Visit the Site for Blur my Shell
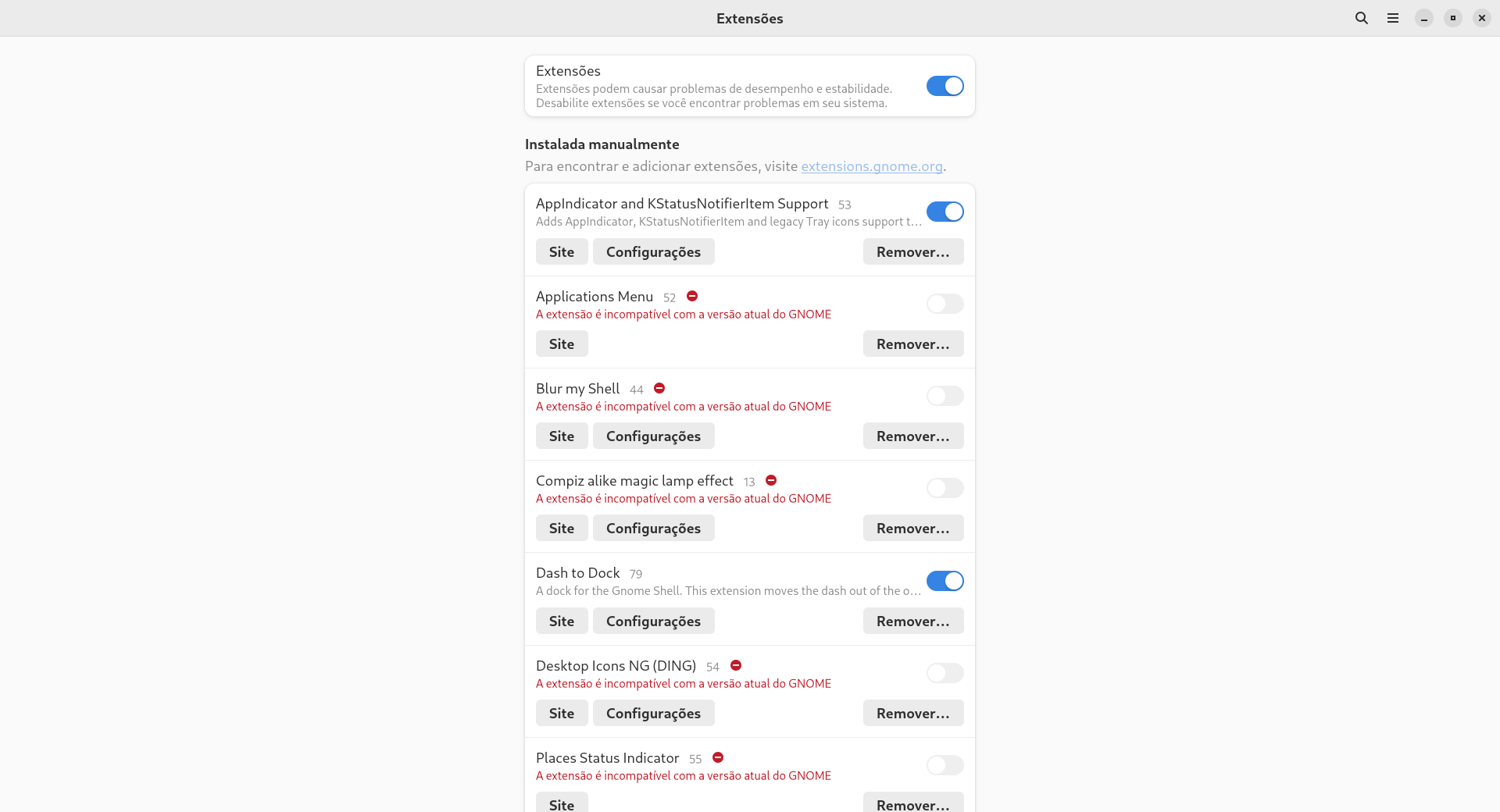This screenshot has width=1500, height=812. [x=561, y=436]
